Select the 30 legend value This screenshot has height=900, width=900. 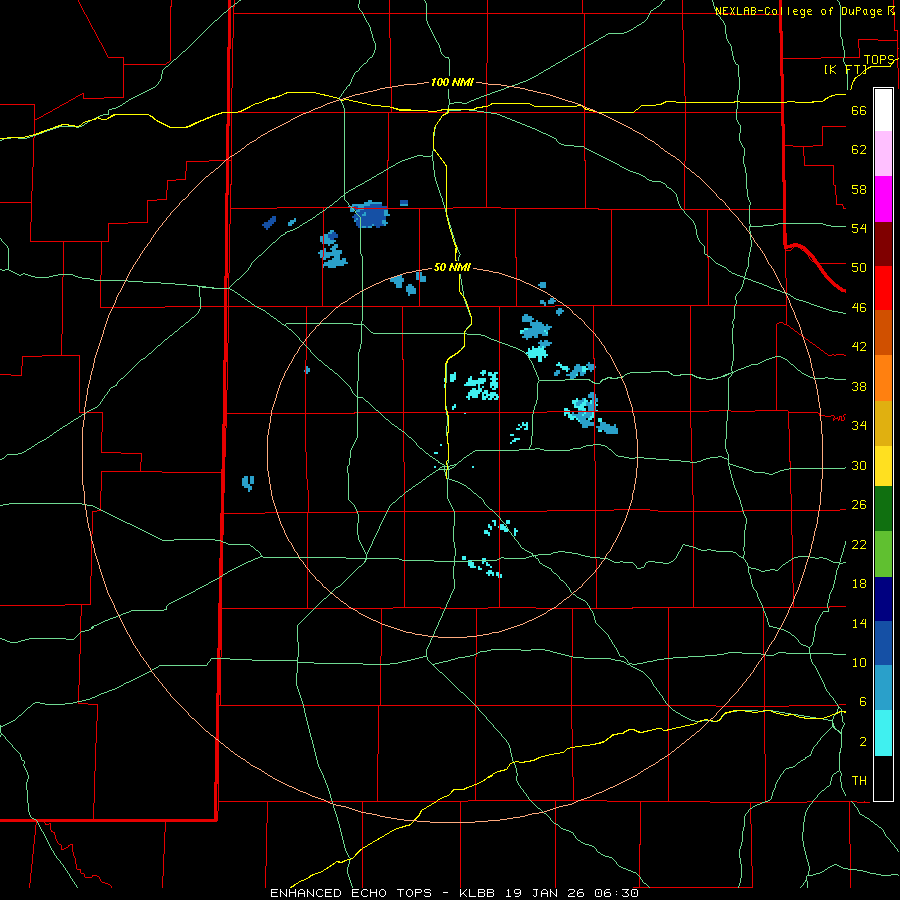click(859, 465)
